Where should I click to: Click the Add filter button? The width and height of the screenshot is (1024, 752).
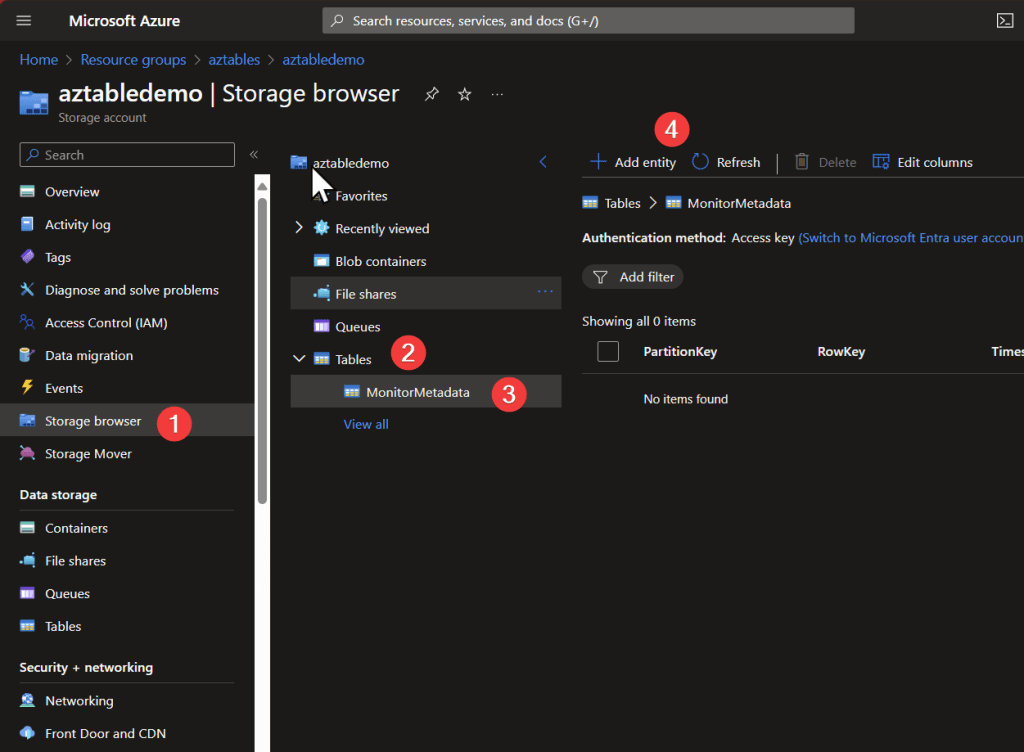(x=633, y=277)
